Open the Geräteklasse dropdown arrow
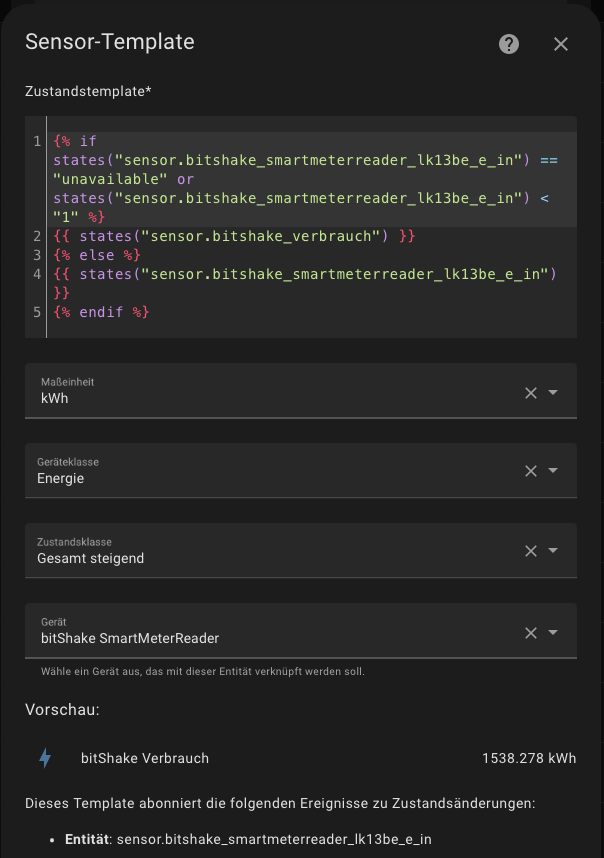The height and width of the screenshot is (858, 604). [x=553, y=471]
